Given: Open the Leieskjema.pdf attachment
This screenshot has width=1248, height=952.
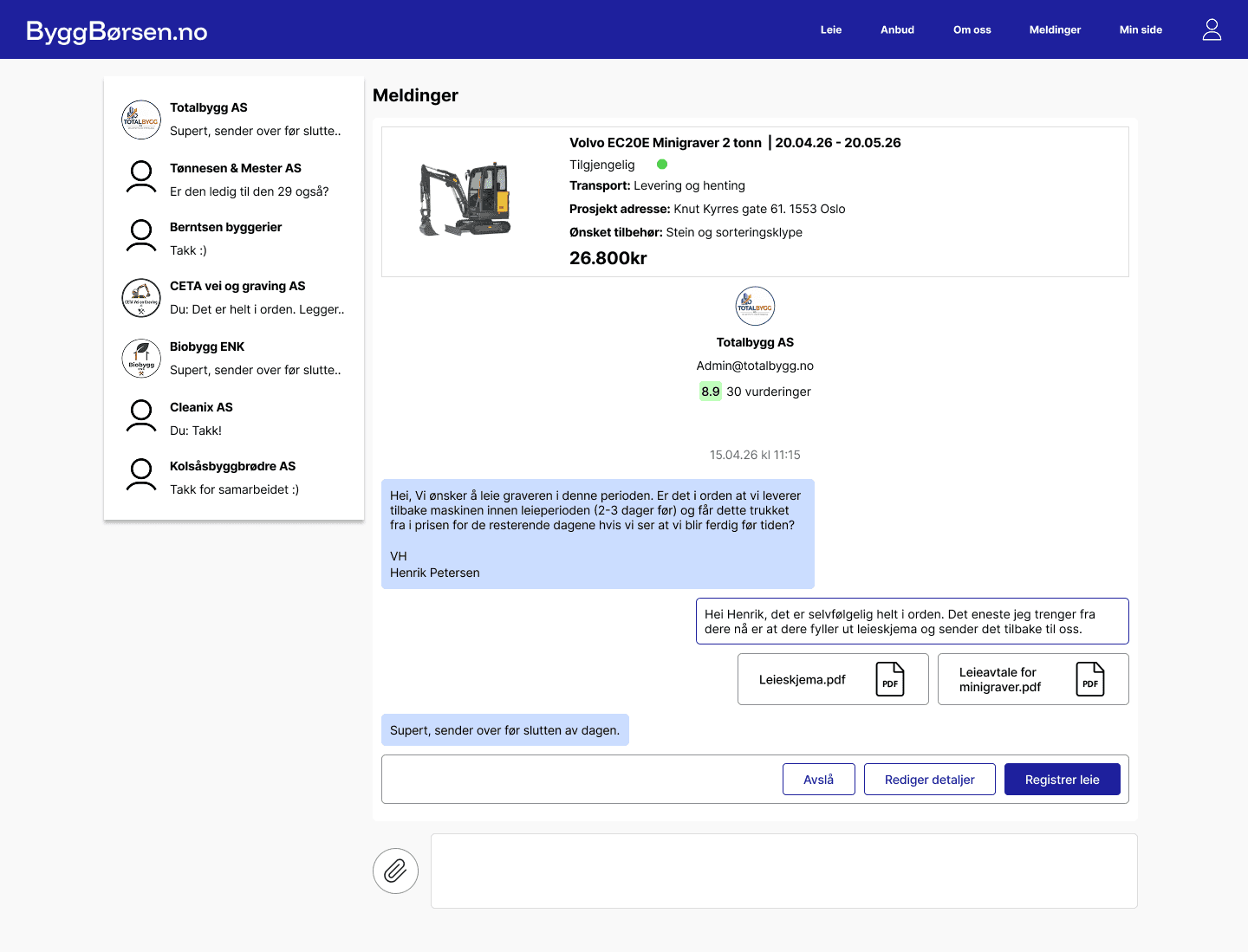Looking at the screenshot, I should pyautogui.click(x=833, y=679).
